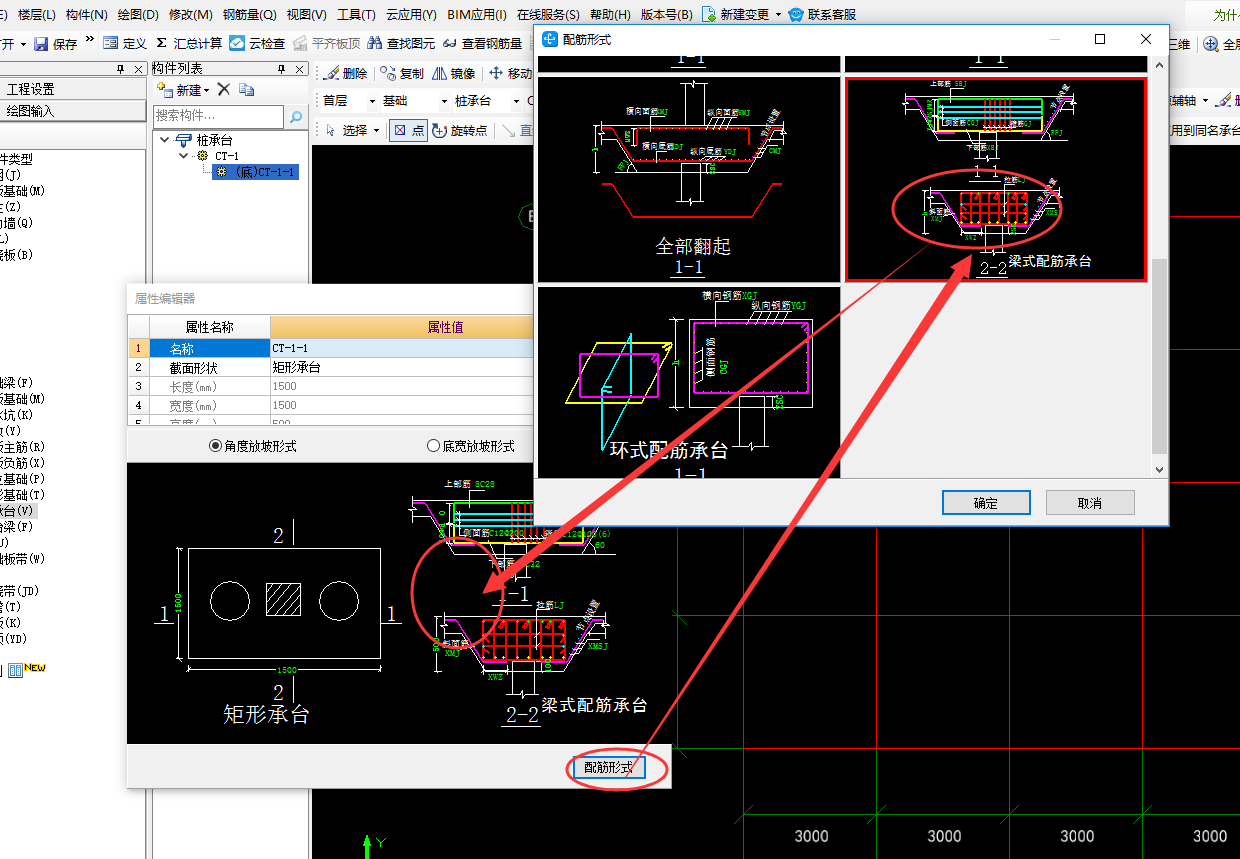Click 取消 in 配筋形式 dialog
The height and width of the screenshot is (859, 1240).
tap(1090, 503)
